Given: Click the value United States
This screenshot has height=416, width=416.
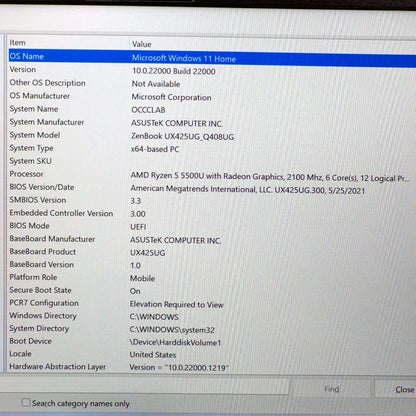Looking at the screenshot, I should pos(153,355).
